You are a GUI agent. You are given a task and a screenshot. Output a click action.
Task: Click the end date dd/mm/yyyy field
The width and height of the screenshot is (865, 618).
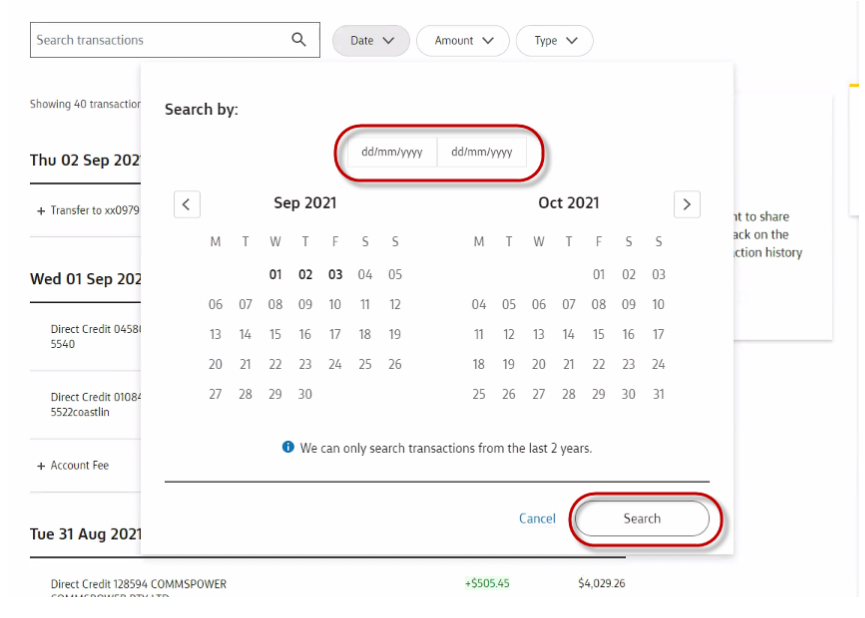pos(481,153)
